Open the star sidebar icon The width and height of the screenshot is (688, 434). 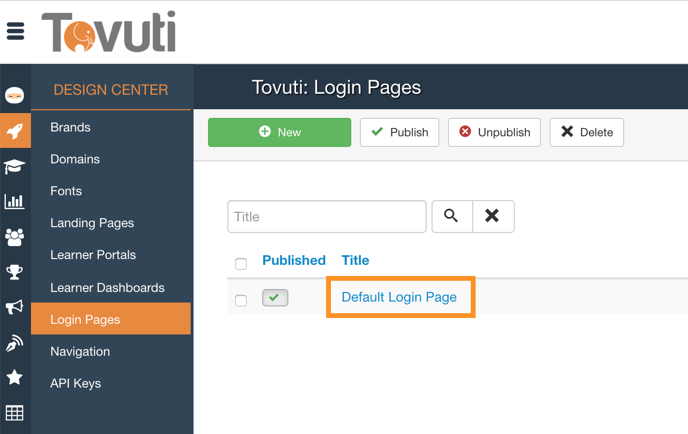(14, 377)
